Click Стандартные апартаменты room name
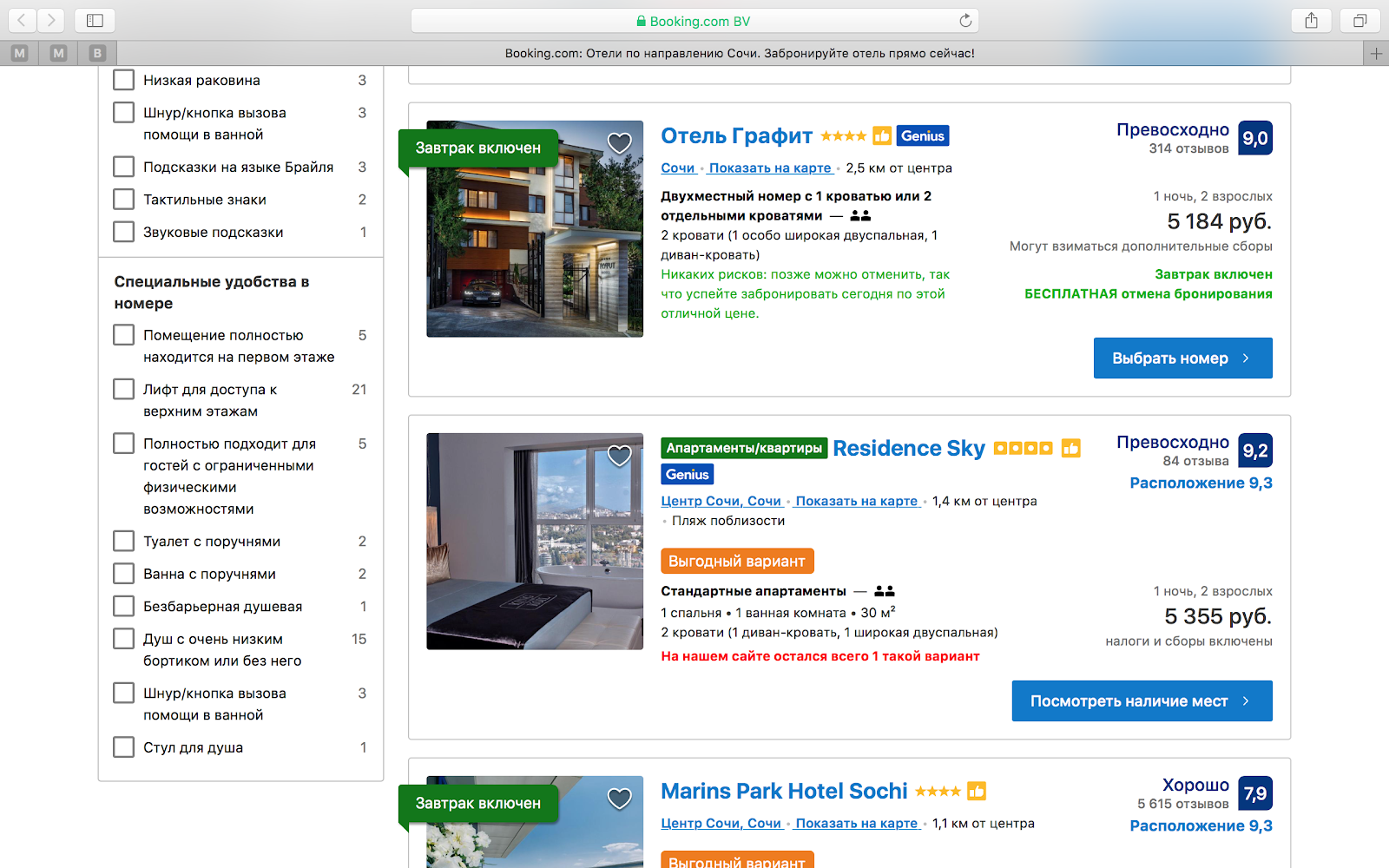 (x=754, y=591)
